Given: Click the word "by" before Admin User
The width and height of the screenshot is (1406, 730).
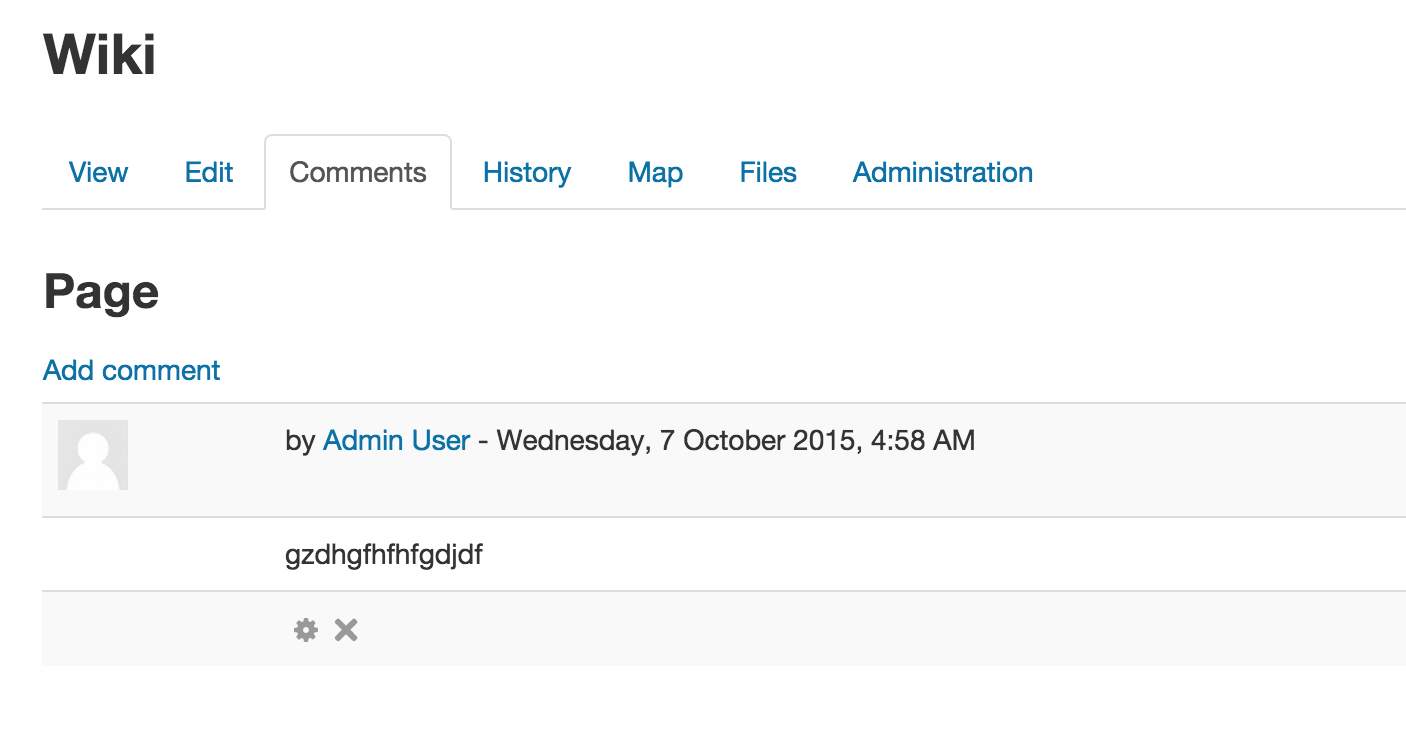Looking at the screenshot, I should coord(300,440).
